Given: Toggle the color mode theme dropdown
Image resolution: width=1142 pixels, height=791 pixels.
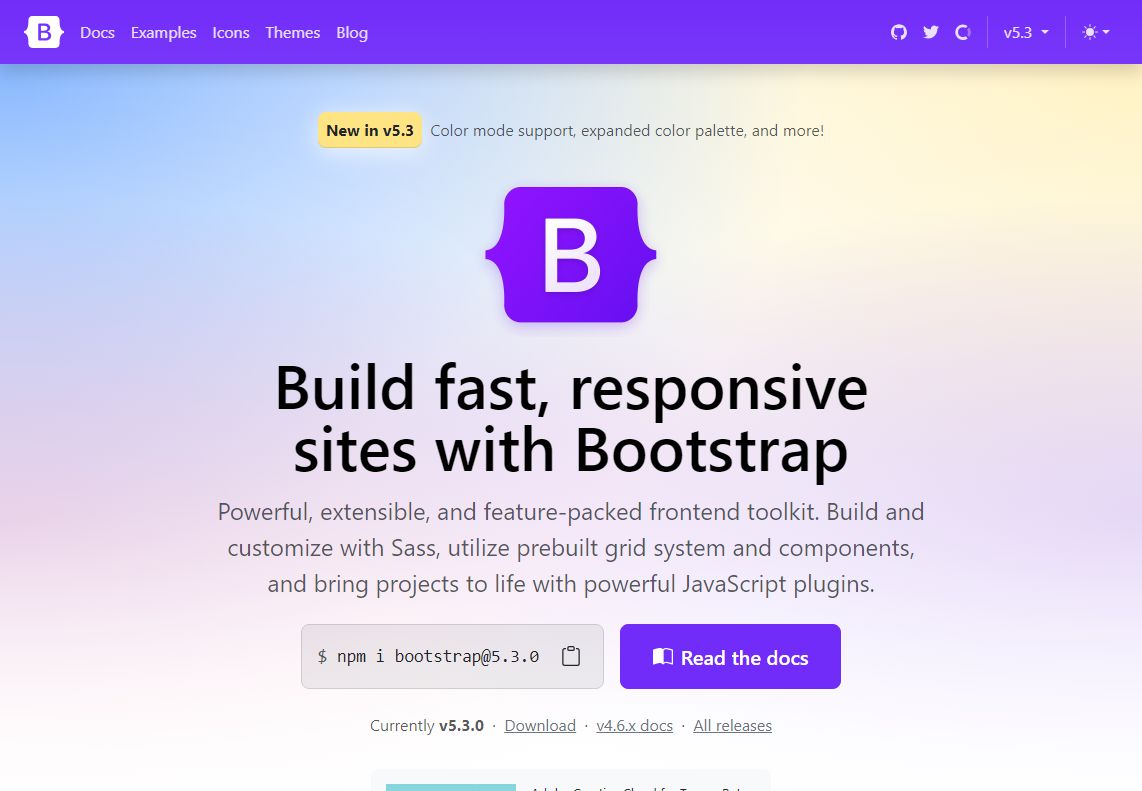Looking at the screenshot, I should [1095, 32].
